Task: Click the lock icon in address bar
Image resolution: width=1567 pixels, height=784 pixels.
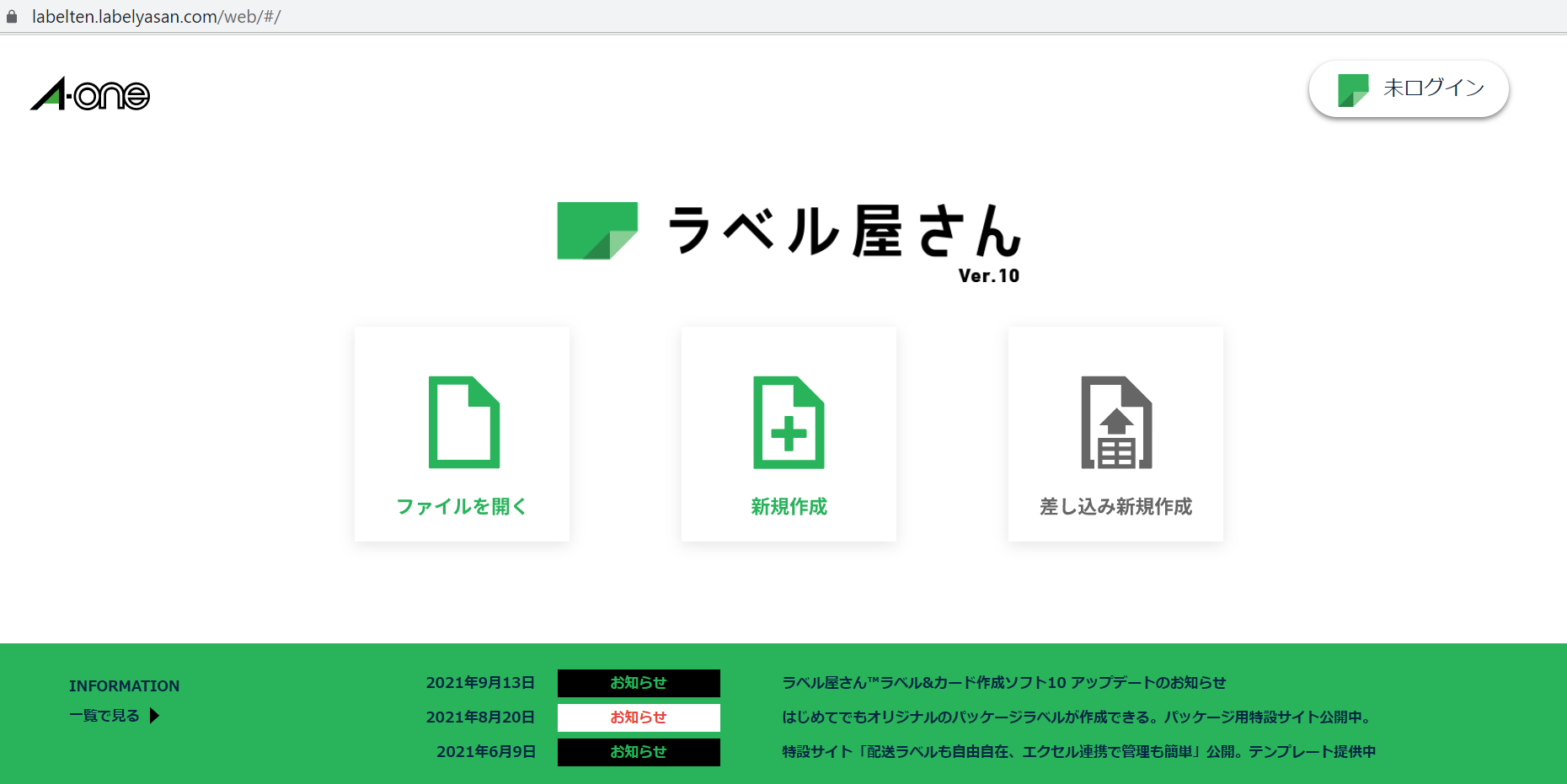Action: click(x=12, y=17)
